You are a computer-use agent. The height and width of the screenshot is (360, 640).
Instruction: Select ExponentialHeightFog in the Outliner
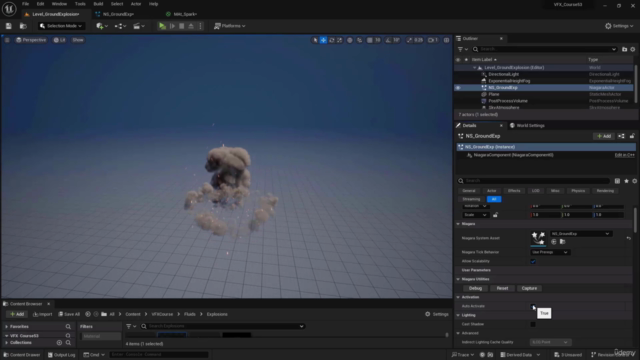509,81
